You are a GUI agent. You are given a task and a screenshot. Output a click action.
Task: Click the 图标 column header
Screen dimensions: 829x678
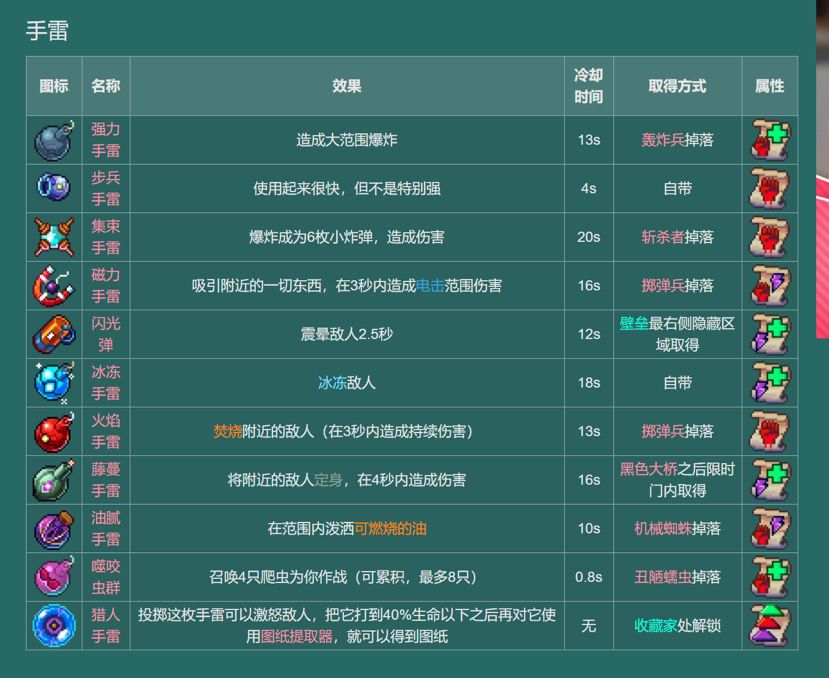(x=54, y=86)
